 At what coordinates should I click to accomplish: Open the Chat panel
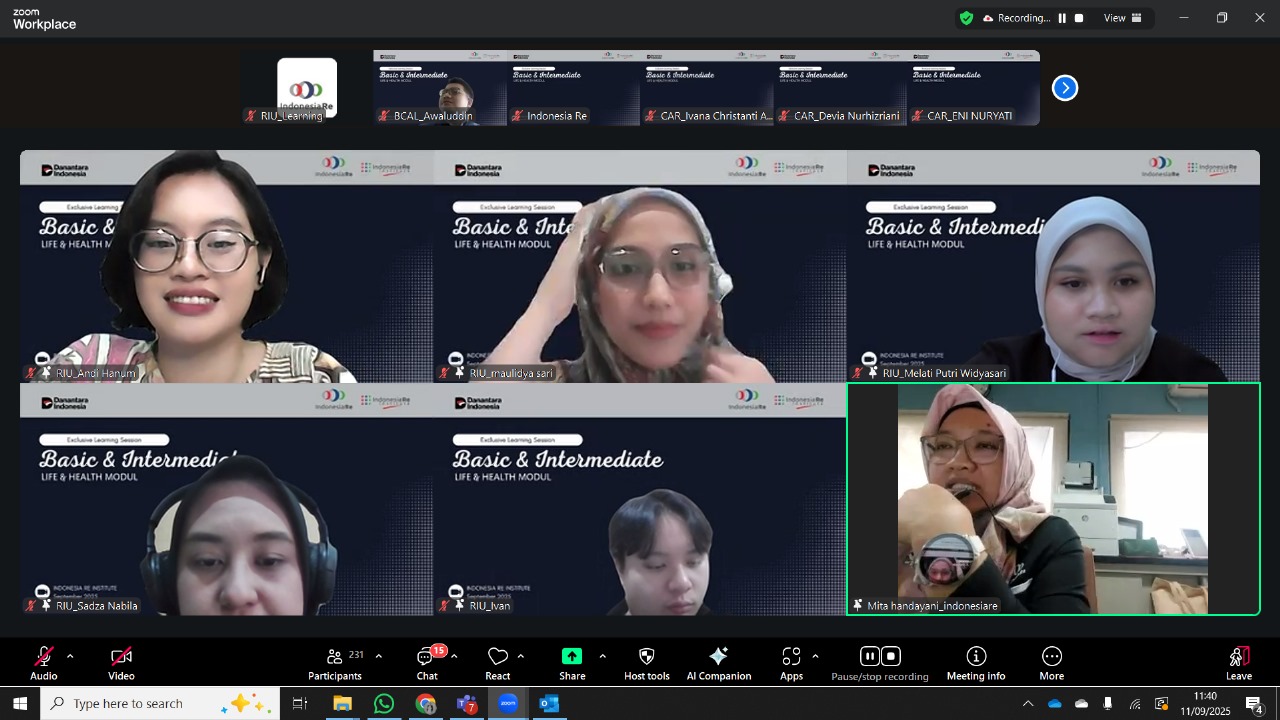click(427, 663)
